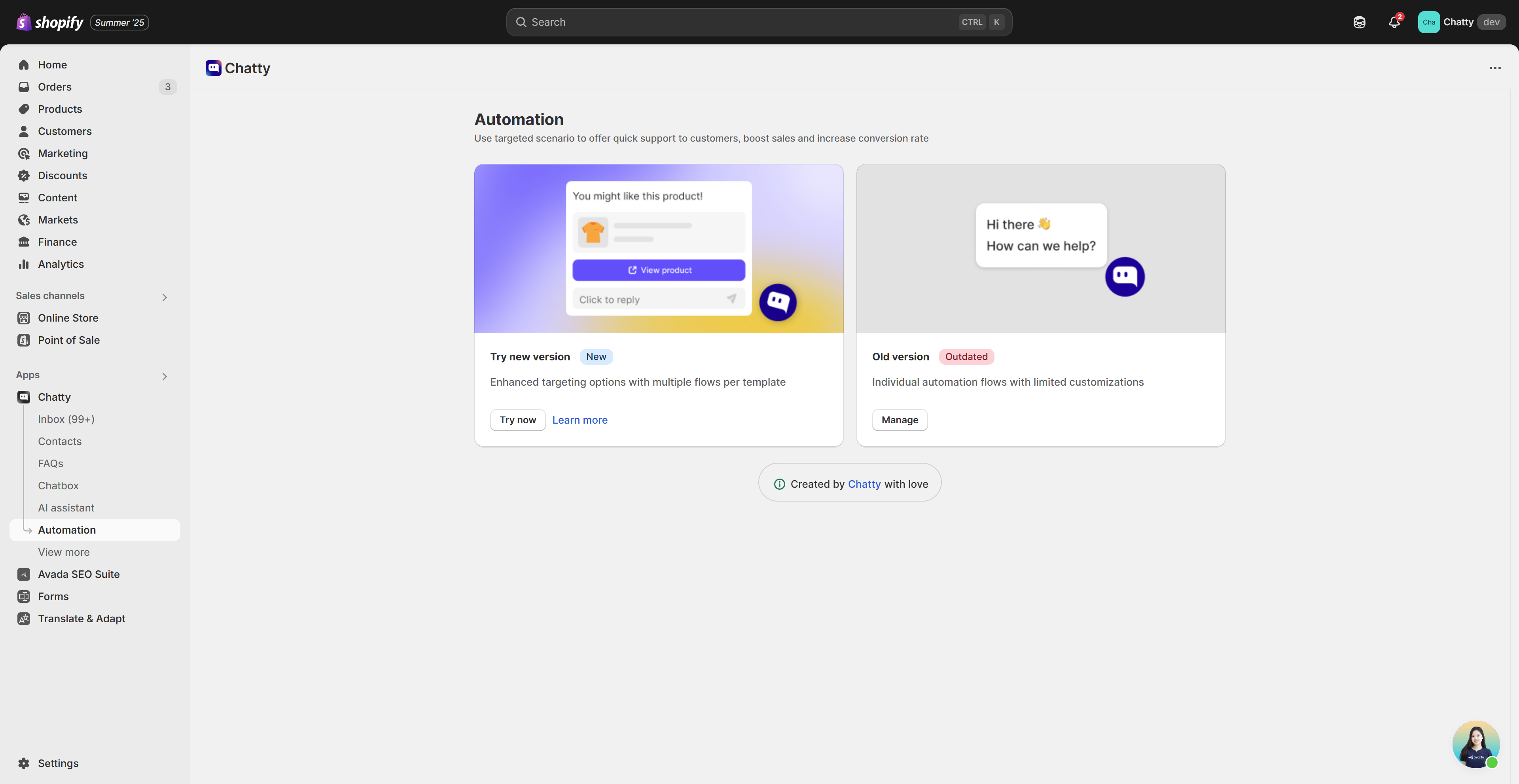Open the three-dot more actions menu
Screen dimensions: 1519x784
(1495, 68)
